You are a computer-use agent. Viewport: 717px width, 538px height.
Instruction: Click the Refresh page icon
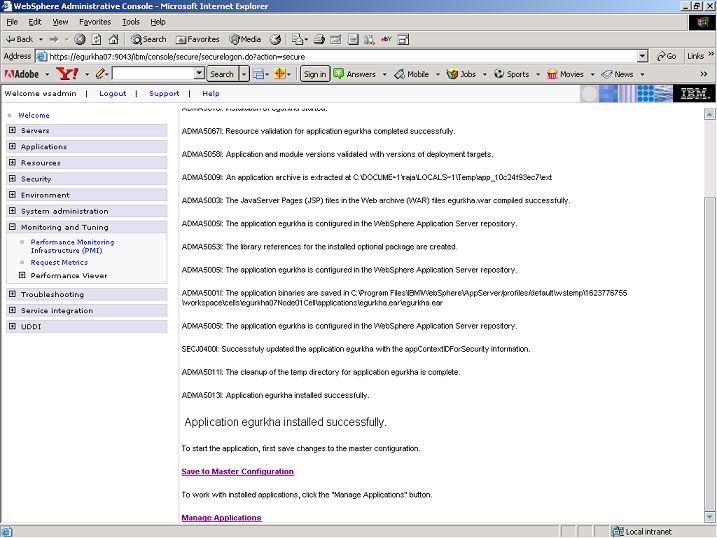click(x=96, y=39)
